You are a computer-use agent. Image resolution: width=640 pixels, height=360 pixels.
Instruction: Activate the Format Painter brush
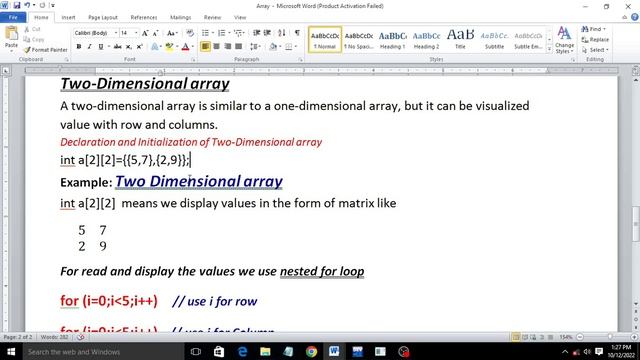[45, 50]
